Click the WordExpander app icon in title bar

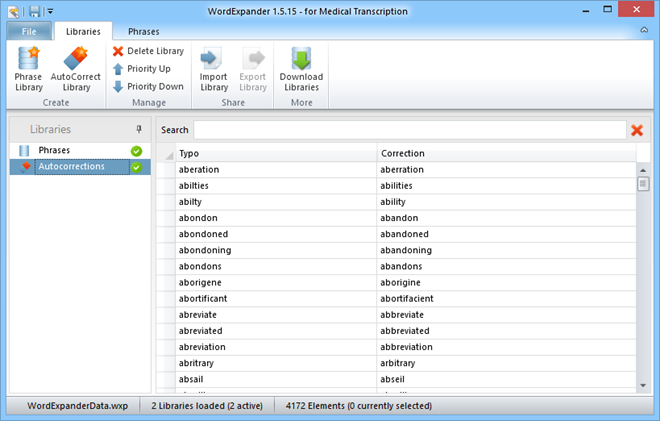(x=13, y=12)
